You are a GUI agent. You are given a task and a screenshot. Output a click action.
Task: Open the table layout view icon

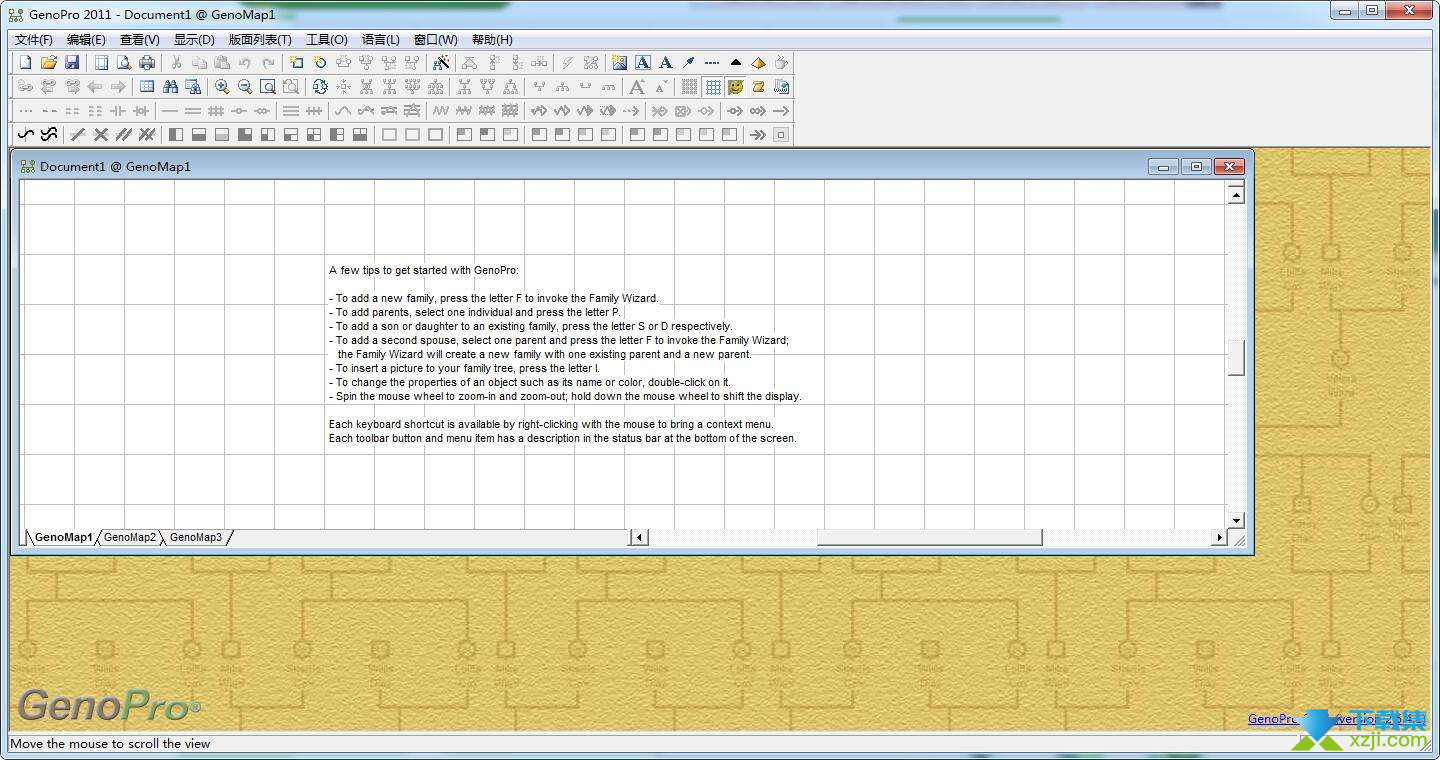tap(147, 87)
